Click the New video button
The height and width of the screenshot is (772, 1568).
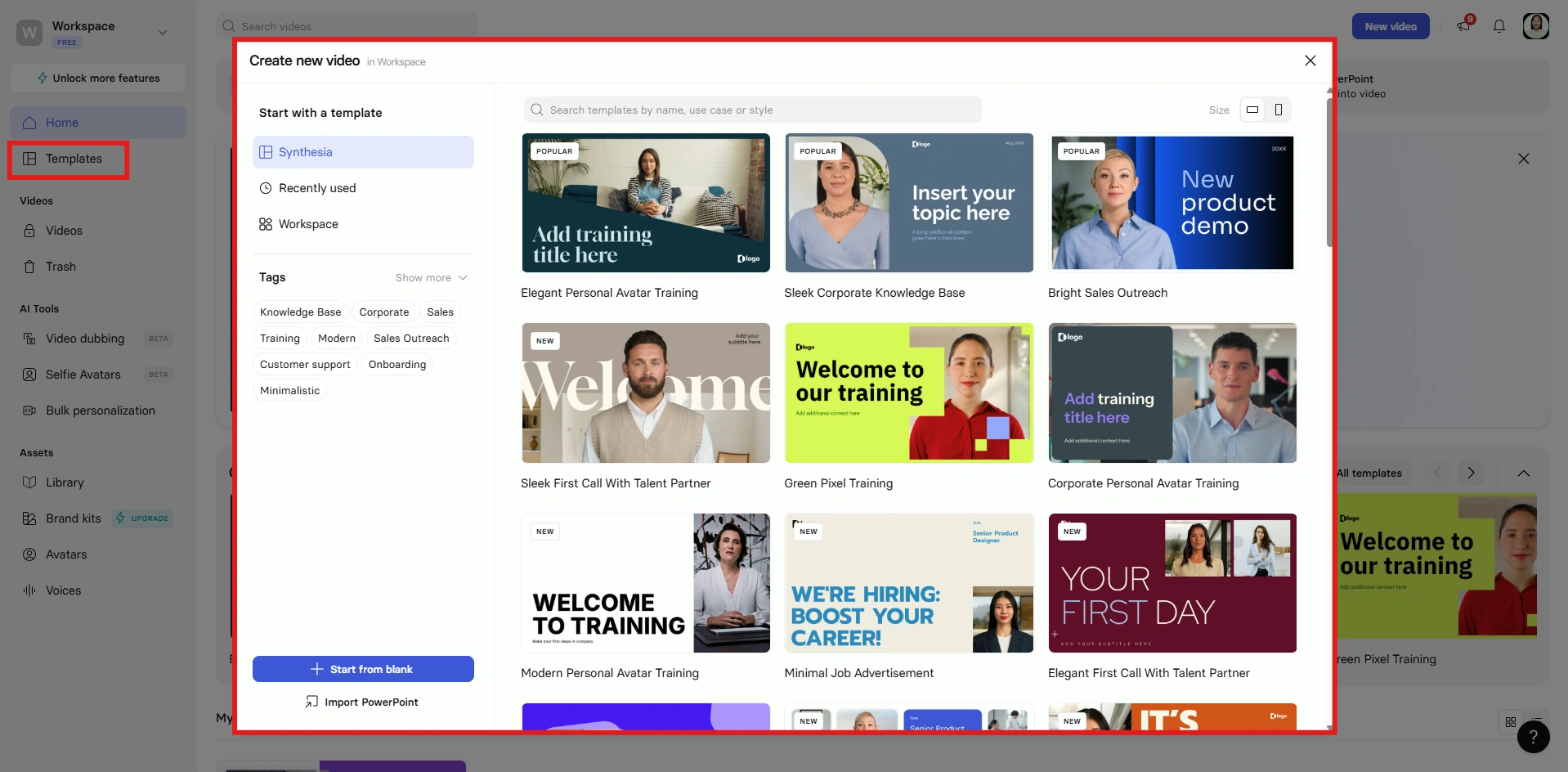1391,26
